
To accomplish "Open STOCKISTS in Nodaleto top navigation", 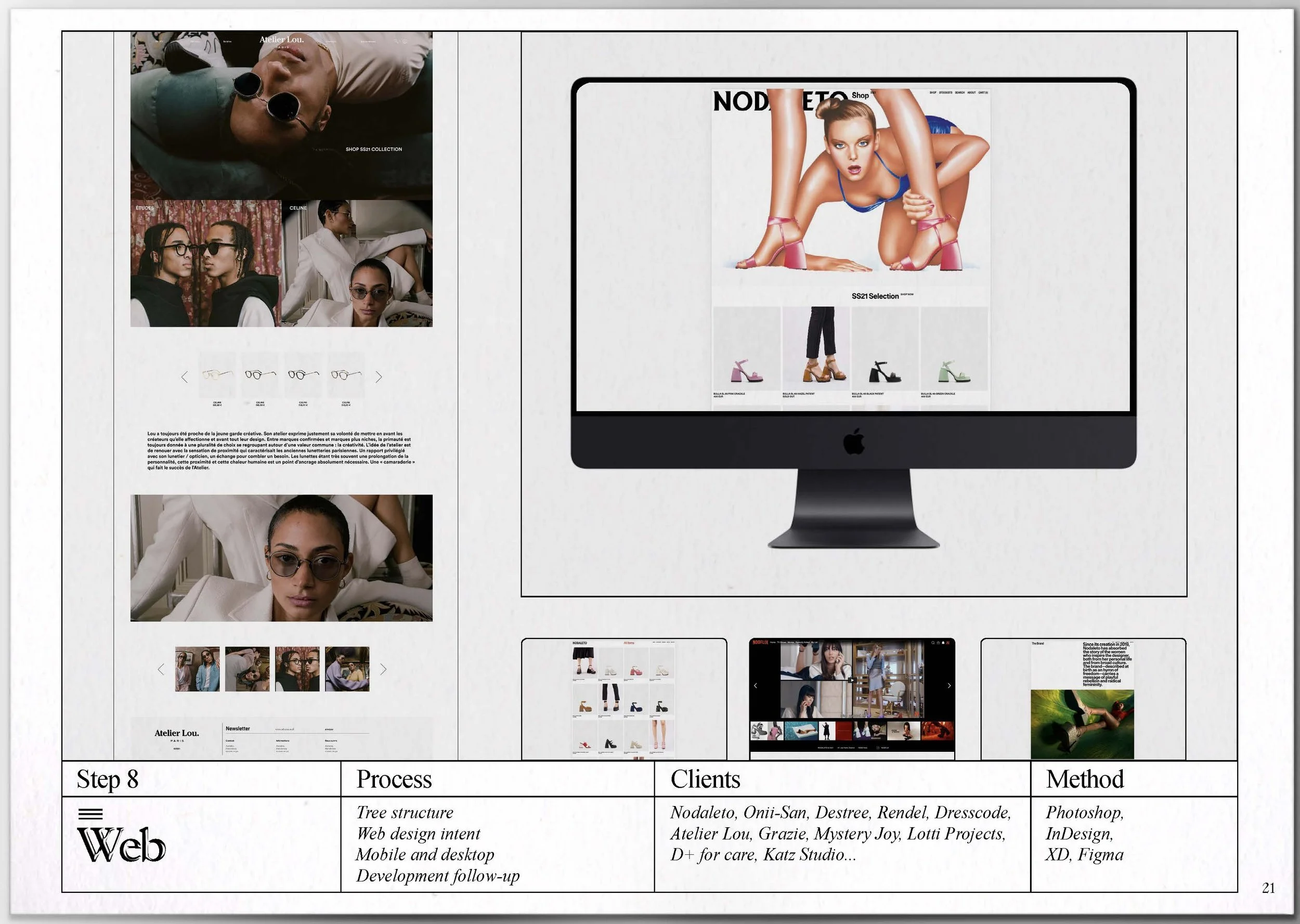I will click(945, 93).
